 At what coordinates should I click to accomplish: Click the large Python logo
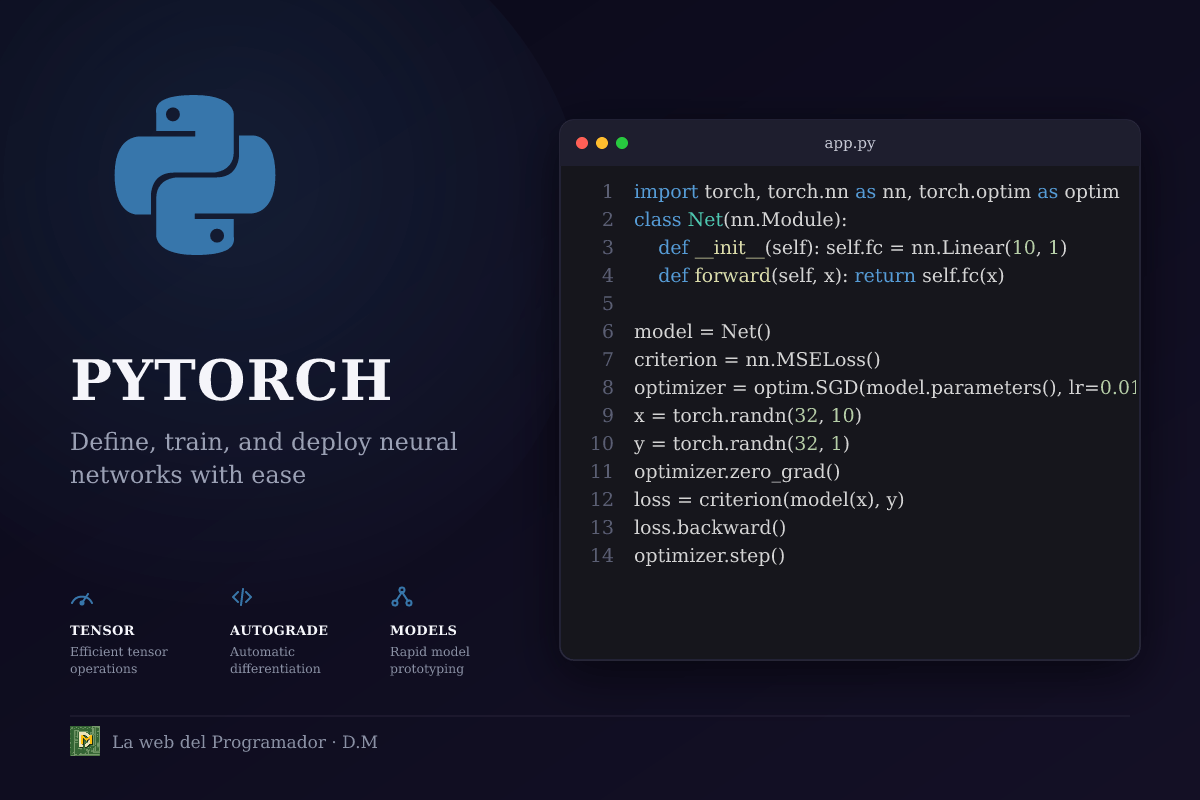pos(195,175)
